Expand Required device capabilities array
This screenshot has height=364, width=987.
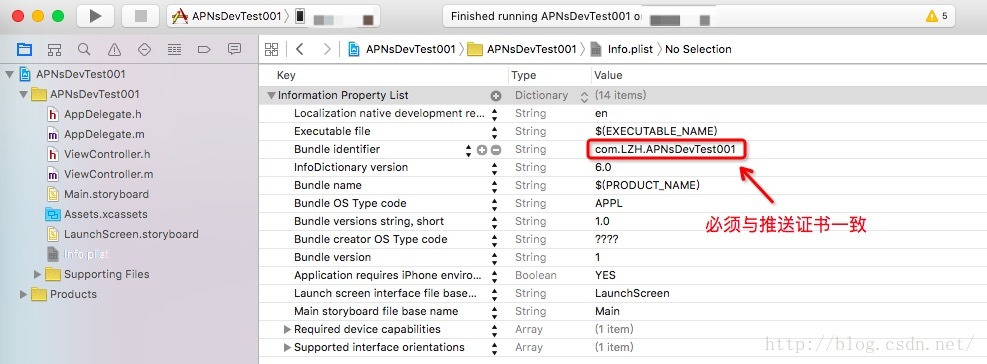tap(287, 329)
